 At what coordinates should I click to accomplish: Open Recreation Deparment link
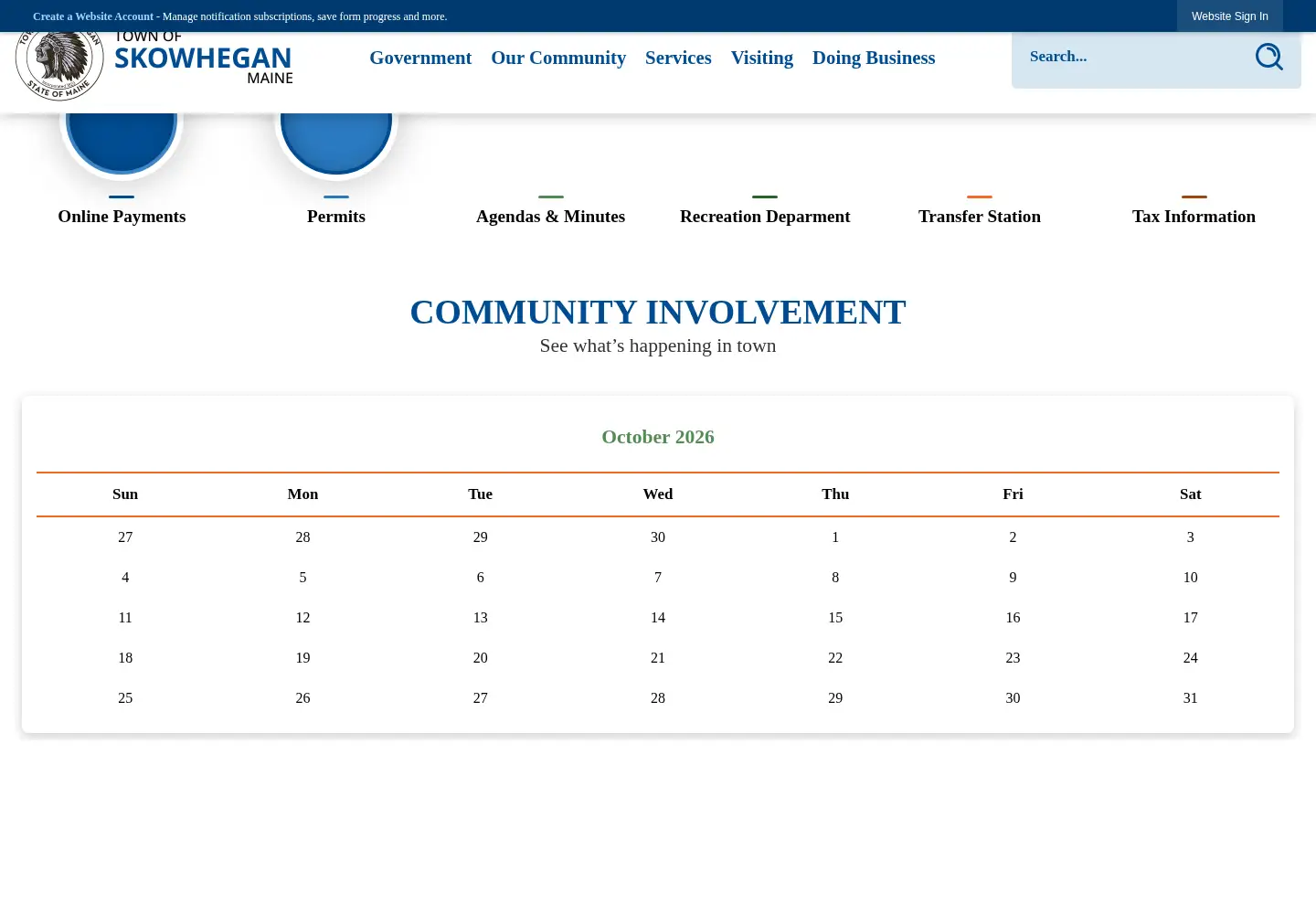coord(765,217)
